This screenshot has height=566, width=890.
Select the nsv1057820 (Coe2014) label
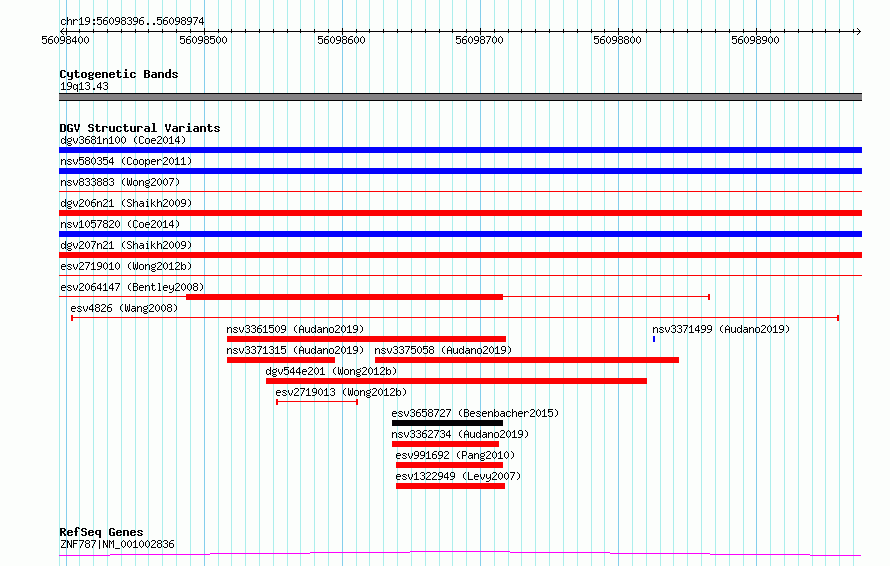pos(120,224)
